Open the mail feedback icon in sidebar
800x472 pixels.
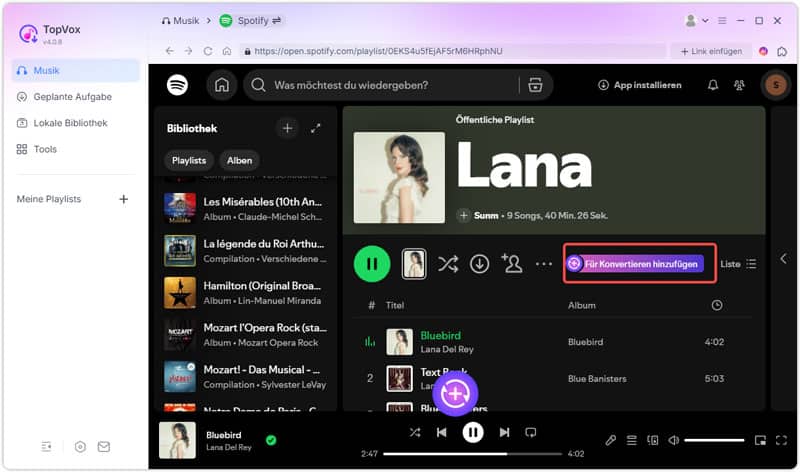coord(104,446)
